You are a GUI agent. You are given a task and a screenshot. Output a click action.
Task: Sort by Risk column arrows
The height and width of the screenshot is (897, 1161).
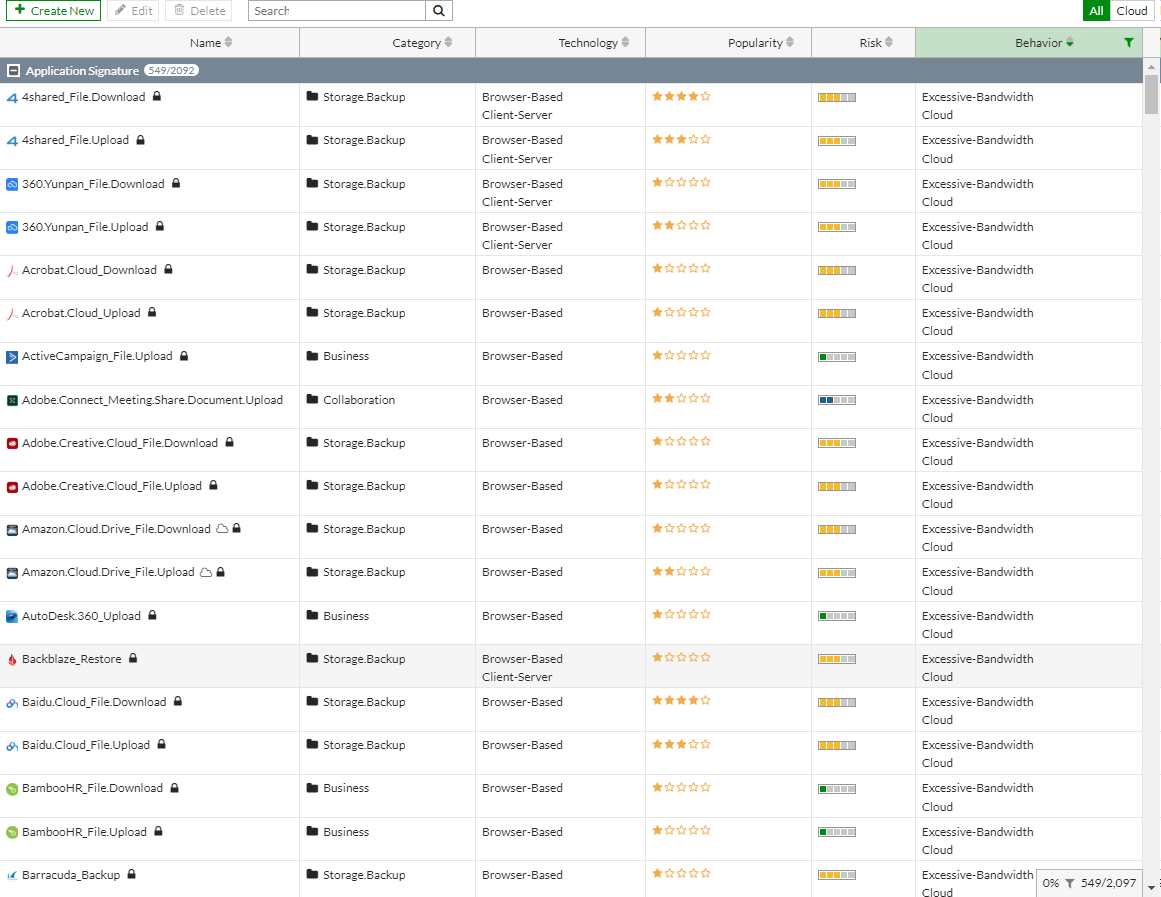pos(889,42)
